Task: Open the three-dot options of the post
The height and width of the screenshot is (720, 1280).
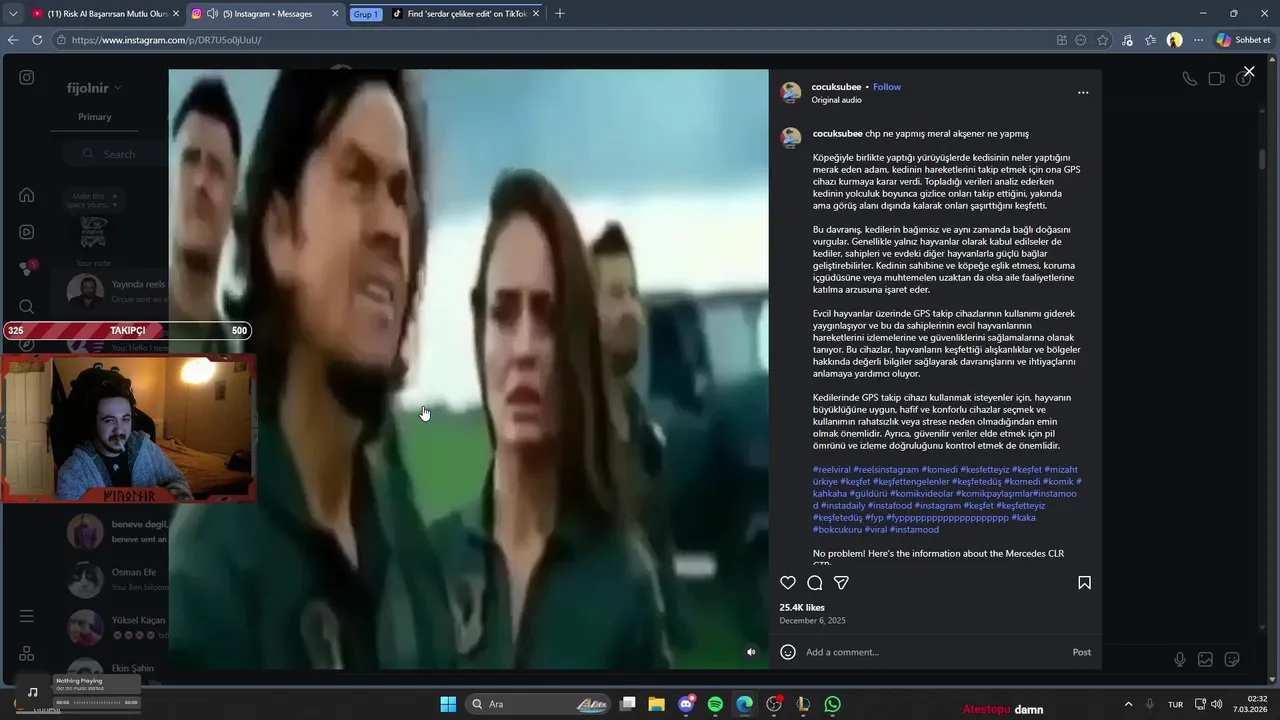Action: pos(1083,92)
